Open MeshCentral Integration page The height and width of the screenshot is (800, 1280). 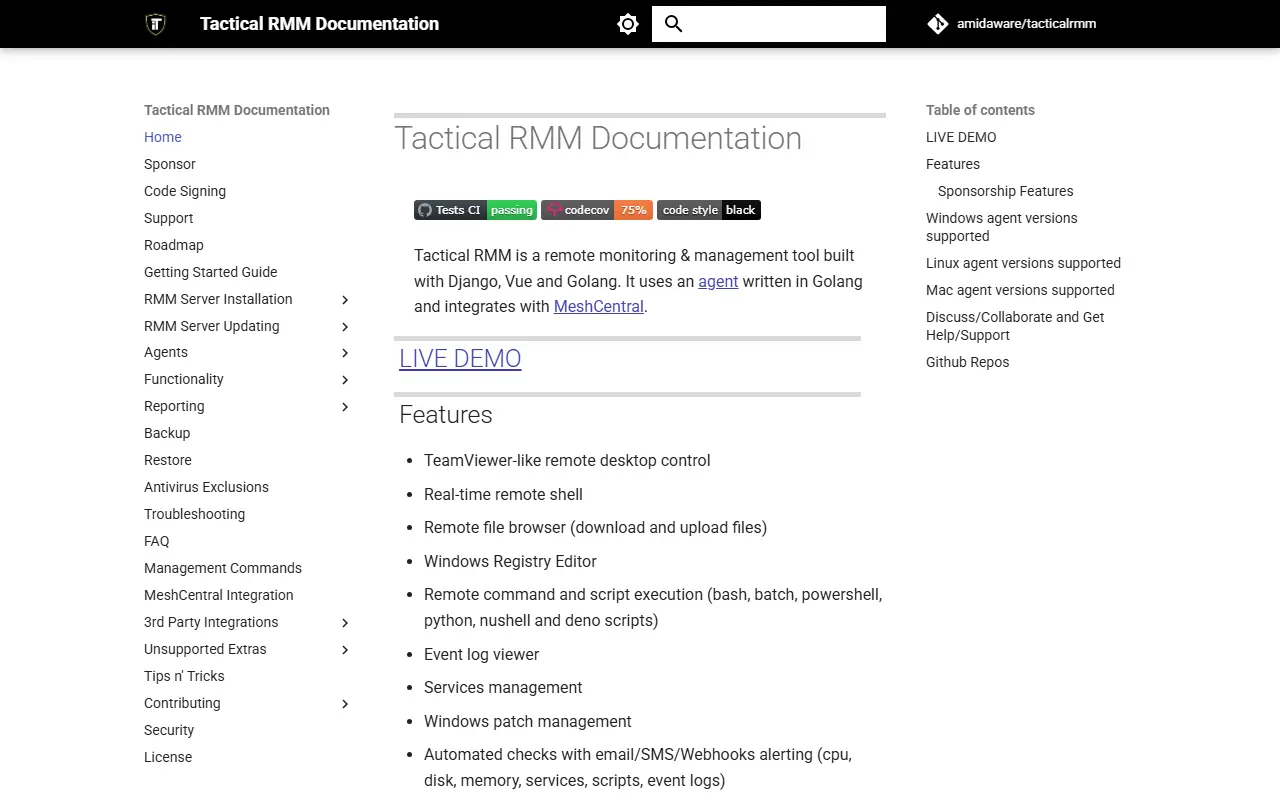point(219,595)
